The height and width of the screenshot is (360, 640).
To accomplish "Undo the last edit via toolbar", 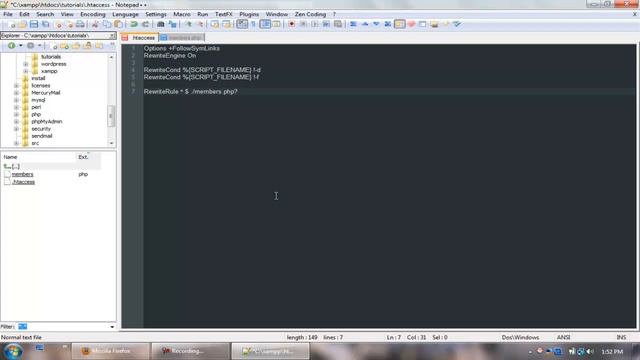I will pyautogui.click(x=134, y=24).
